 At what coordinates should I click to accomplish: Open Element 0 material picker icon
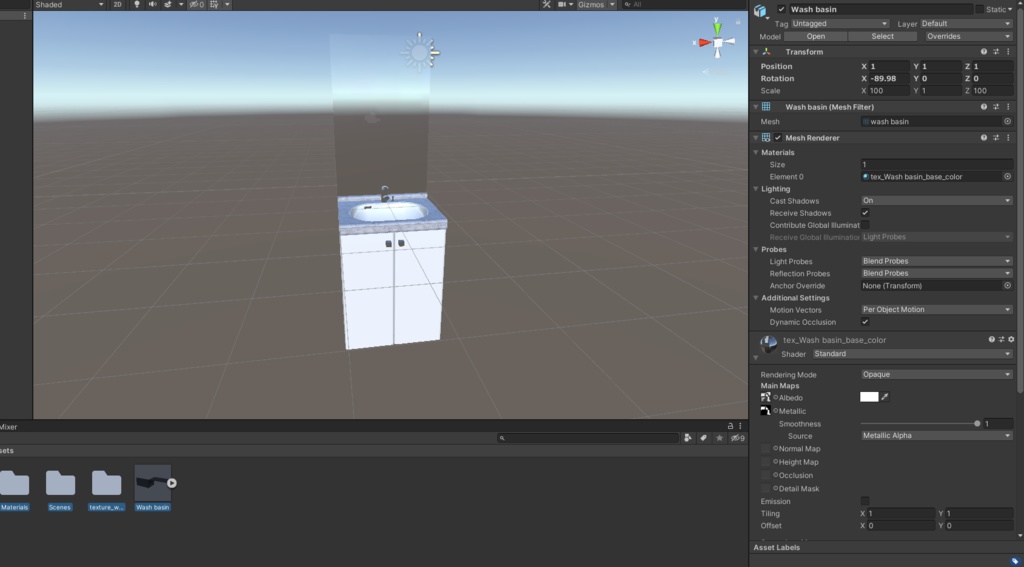(1007, 176)
